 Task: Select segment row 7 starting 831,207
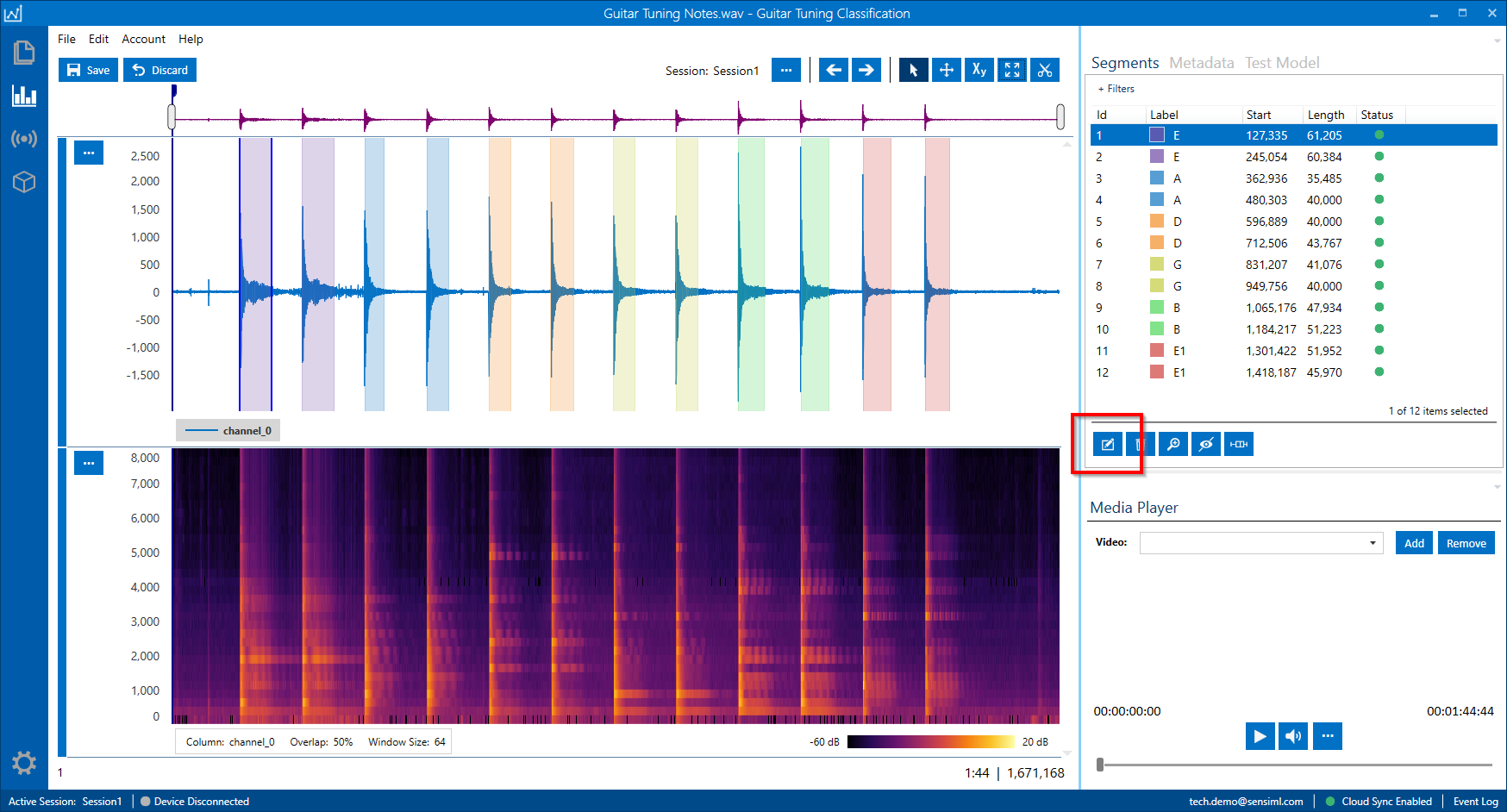pyautogui.click(x=1293, y=265)
